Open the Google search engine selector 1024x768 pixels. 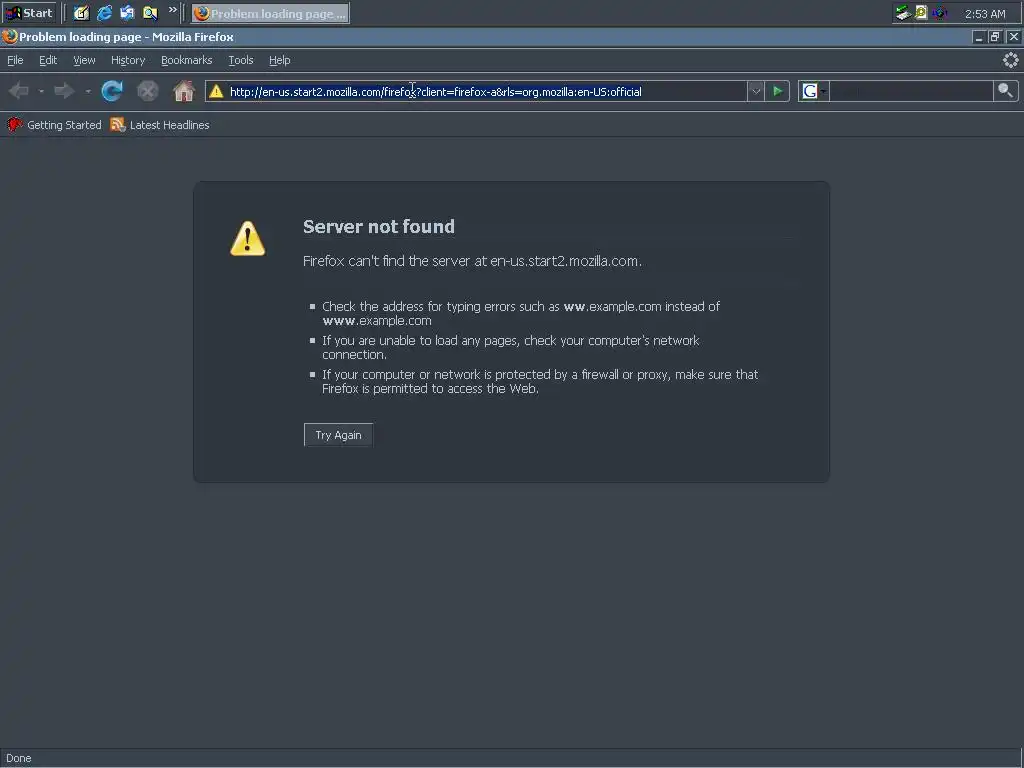pos(814,91)
